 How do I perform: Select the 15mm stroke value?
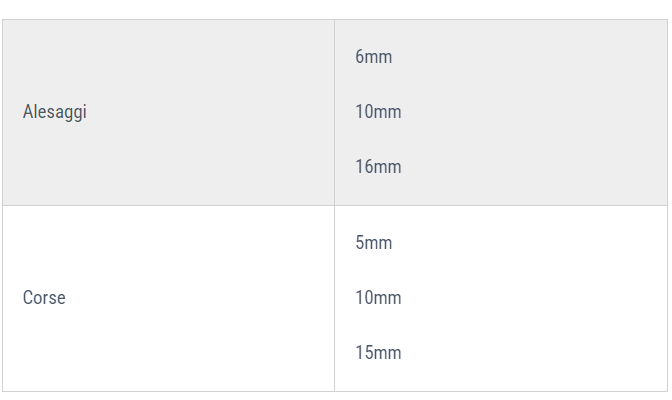click(378, 352)
